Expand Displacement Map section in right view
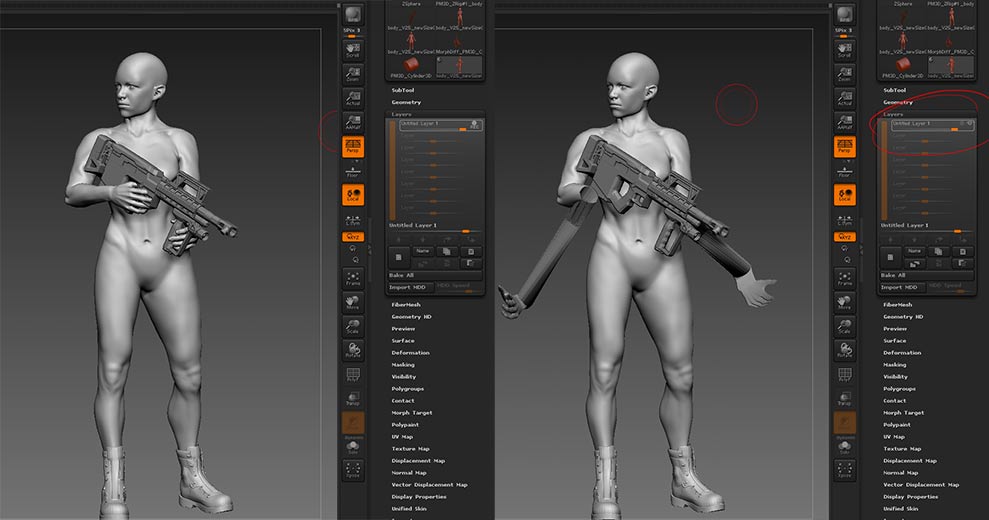989x520 pixels. (x=910, y=461)
